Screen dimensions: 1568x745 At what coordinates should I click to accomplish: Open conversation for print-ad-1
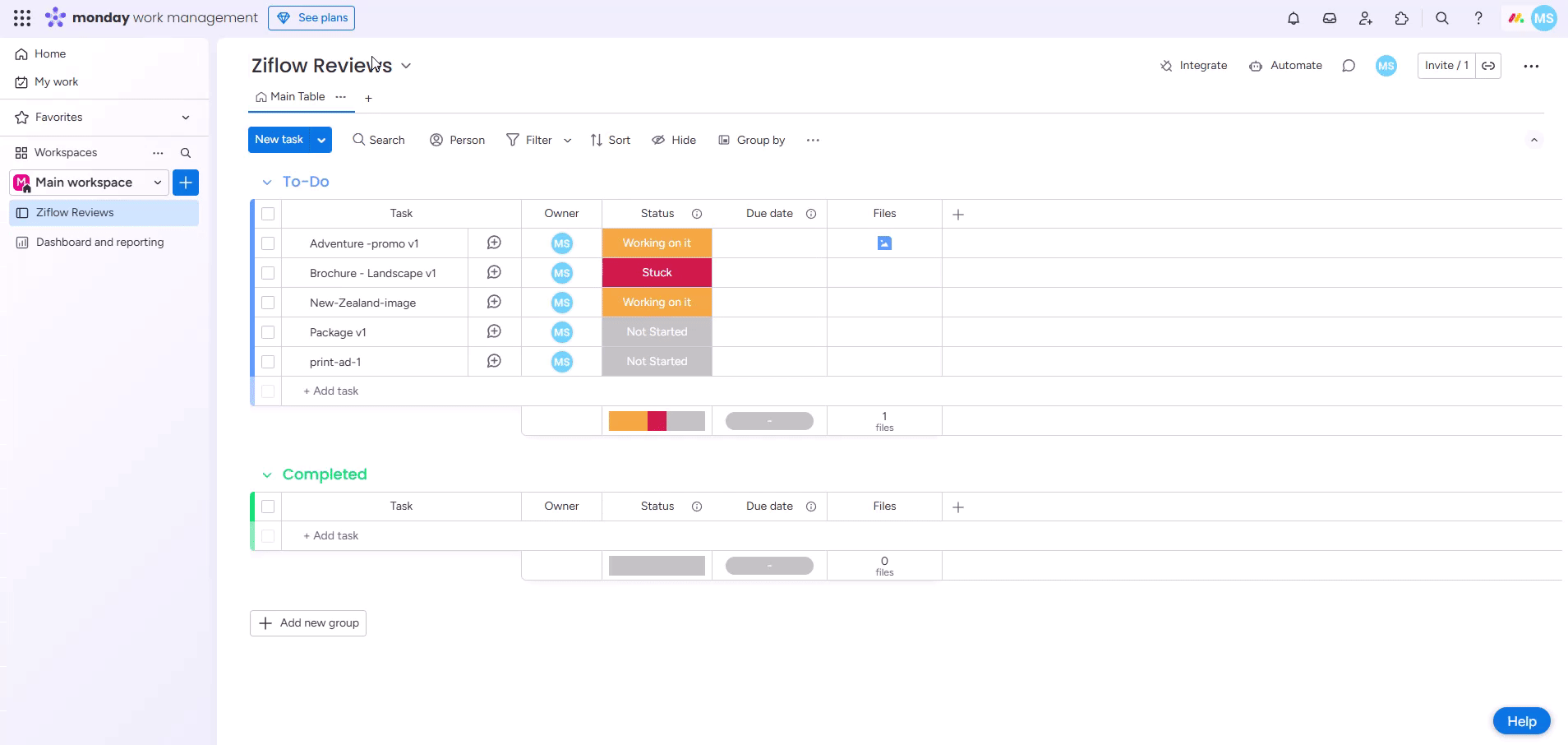pyautogui.click(x=494, y=361)
